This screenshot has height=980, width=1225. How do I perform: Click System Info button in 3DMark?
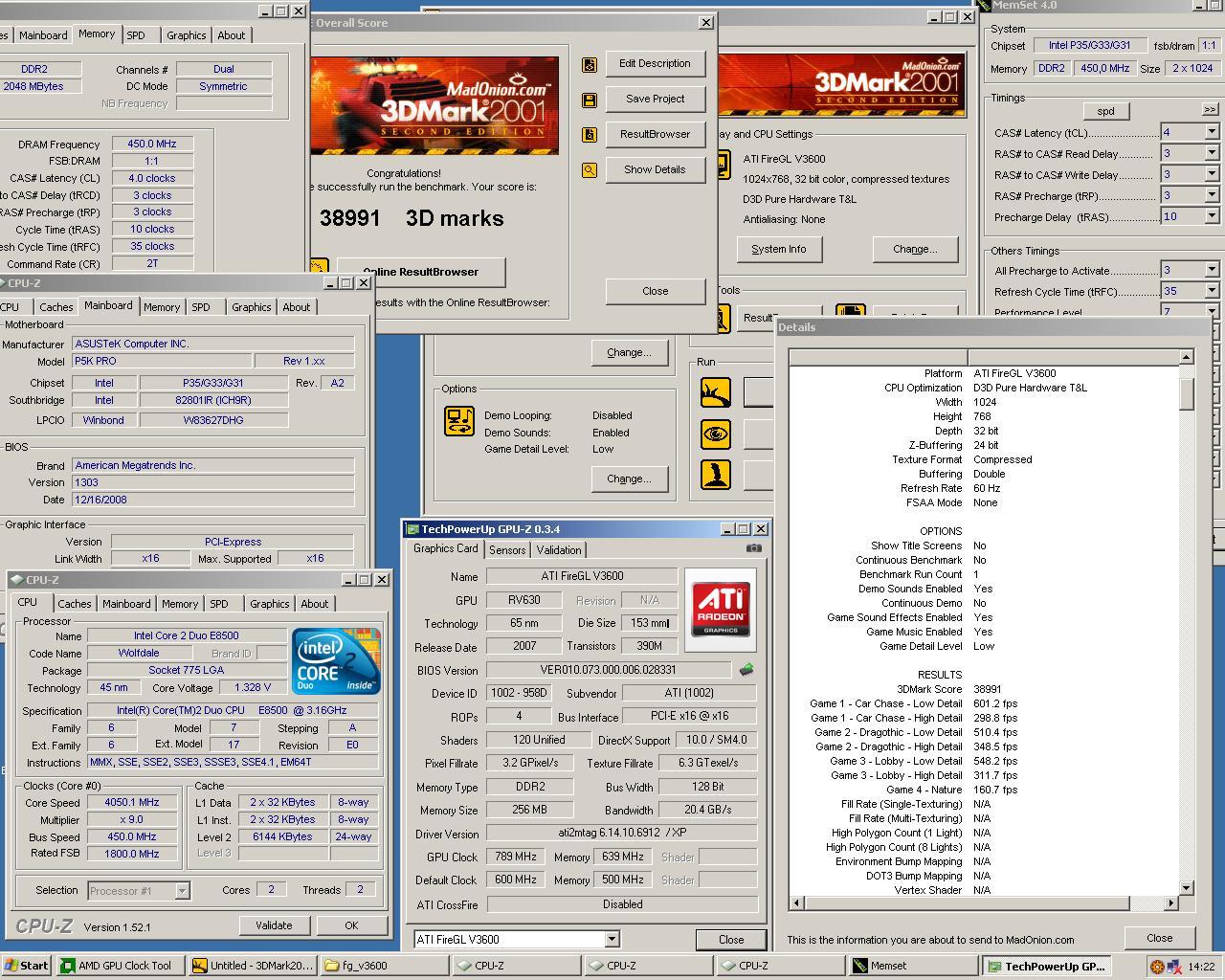point(779,249)
